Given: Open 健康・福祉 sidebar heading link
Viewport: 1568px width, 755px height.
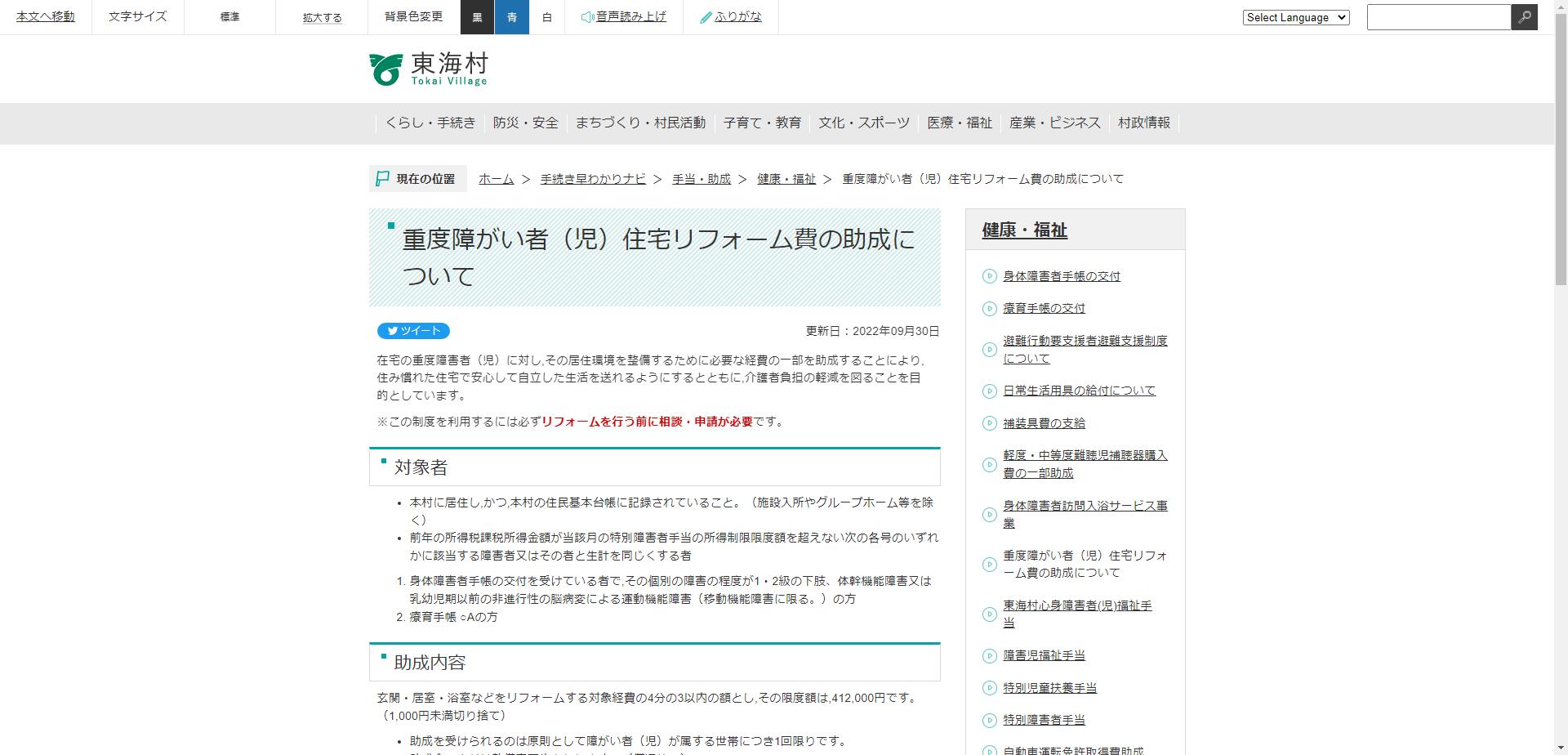Looking at the screenshot, I should pyautogui.click(x=1025, y=230).
